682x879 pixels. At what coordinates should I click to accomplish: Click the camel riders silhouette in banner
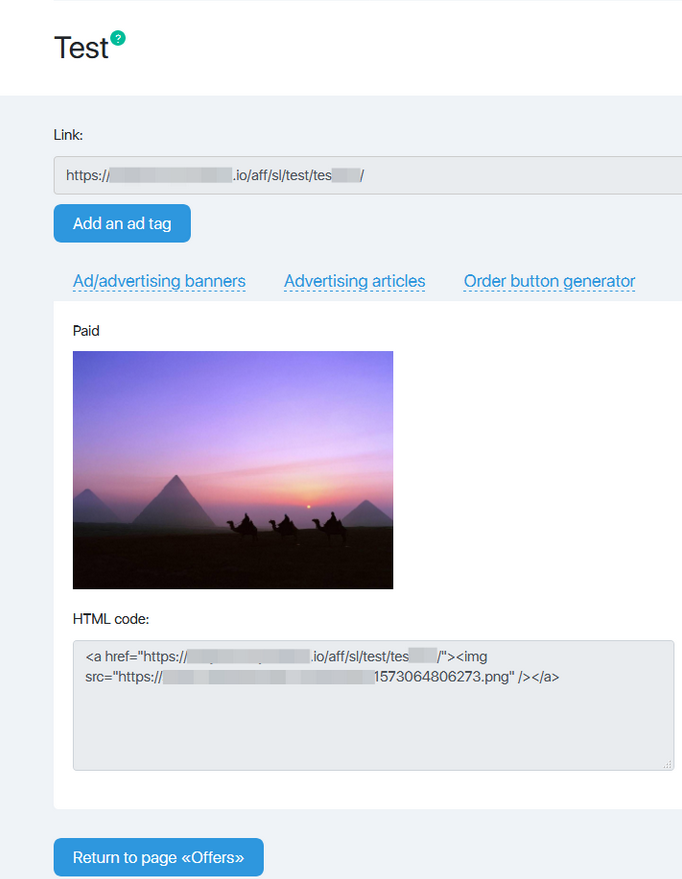click(286, 526)
